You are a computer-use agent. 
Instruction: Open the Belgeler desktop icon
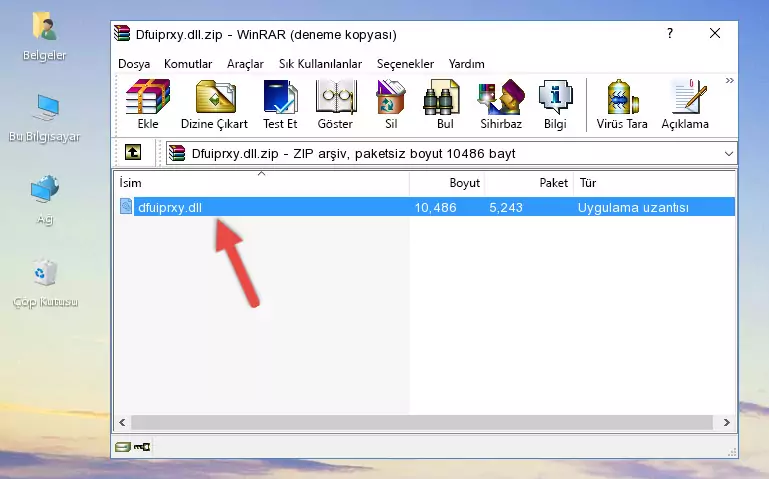pyautogui.click(x=44, y=37)
